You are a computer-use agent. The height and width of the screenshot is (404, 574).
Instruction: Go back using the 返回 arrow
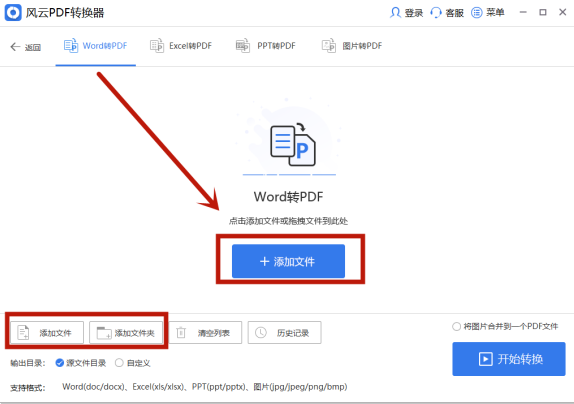(x=25, y=47)
